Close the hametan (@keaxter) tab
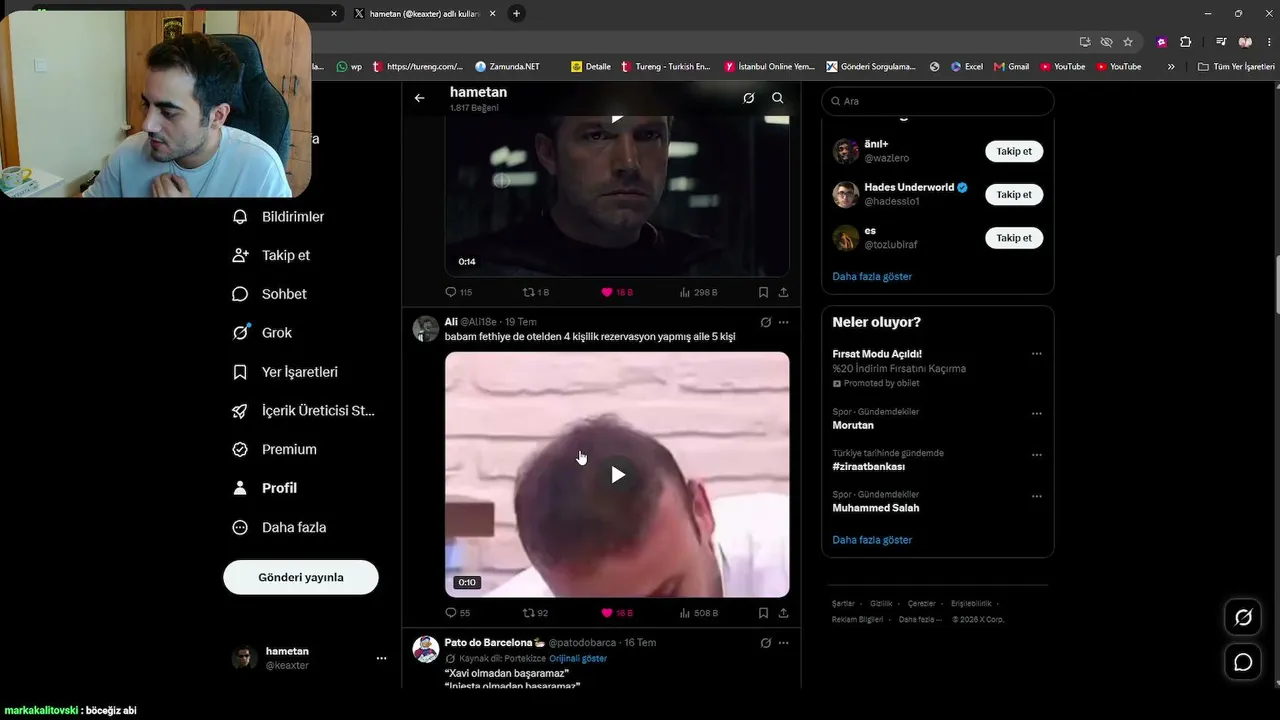This screenshot has width=1280, height=720. [x=492, y=14]
